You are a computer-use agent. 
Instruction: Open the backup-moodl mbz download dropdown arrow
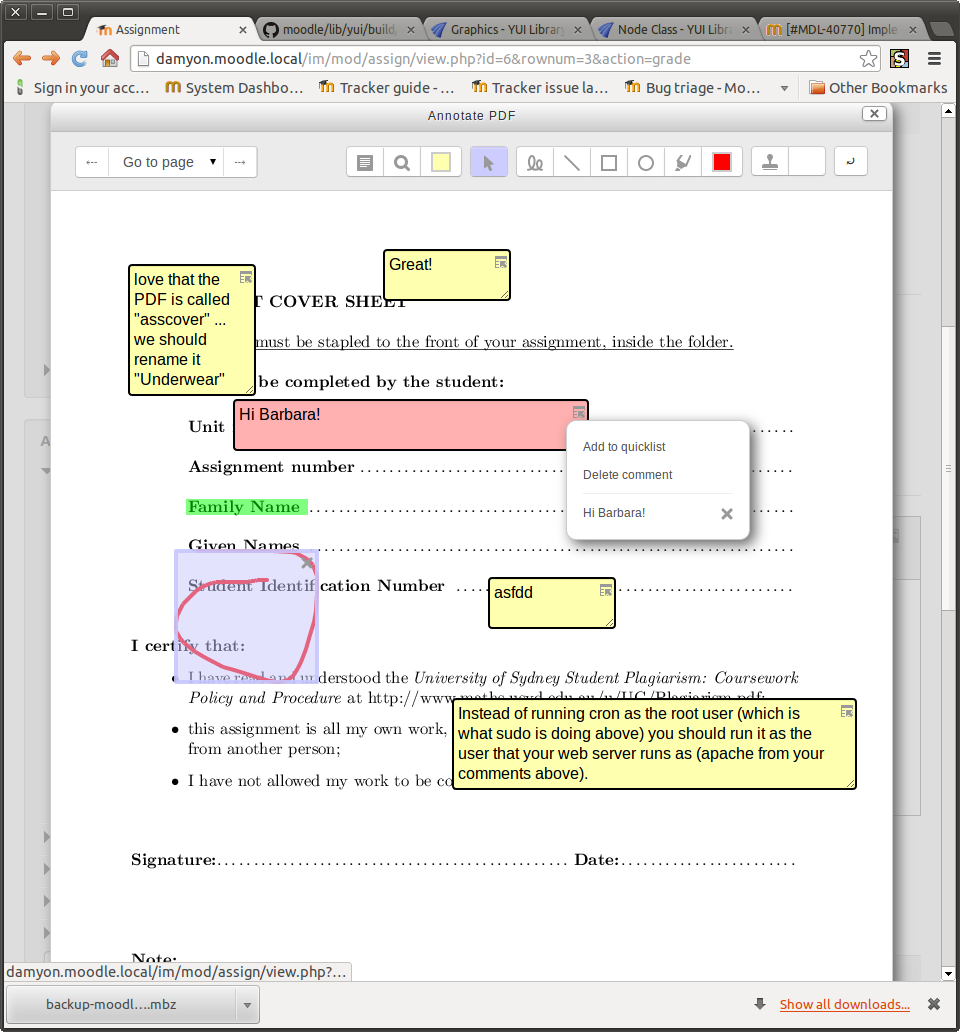[x=247, y=1005]
